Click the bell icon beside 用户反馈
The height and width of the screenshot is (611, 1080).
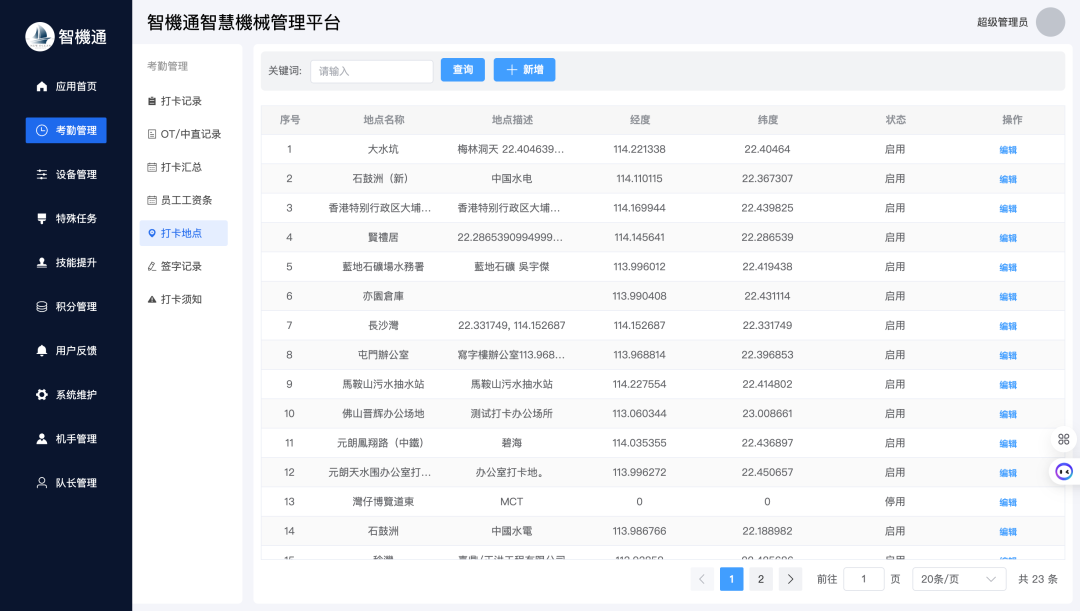tap(42, 351)
